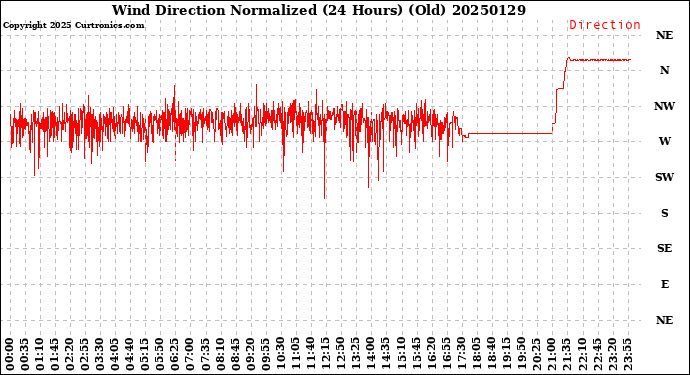Viewport: 690px width, 375px height.
Task: Click the flat red plateau above N after 21:35
Action: pyautogui.click(x=601, y=59)
